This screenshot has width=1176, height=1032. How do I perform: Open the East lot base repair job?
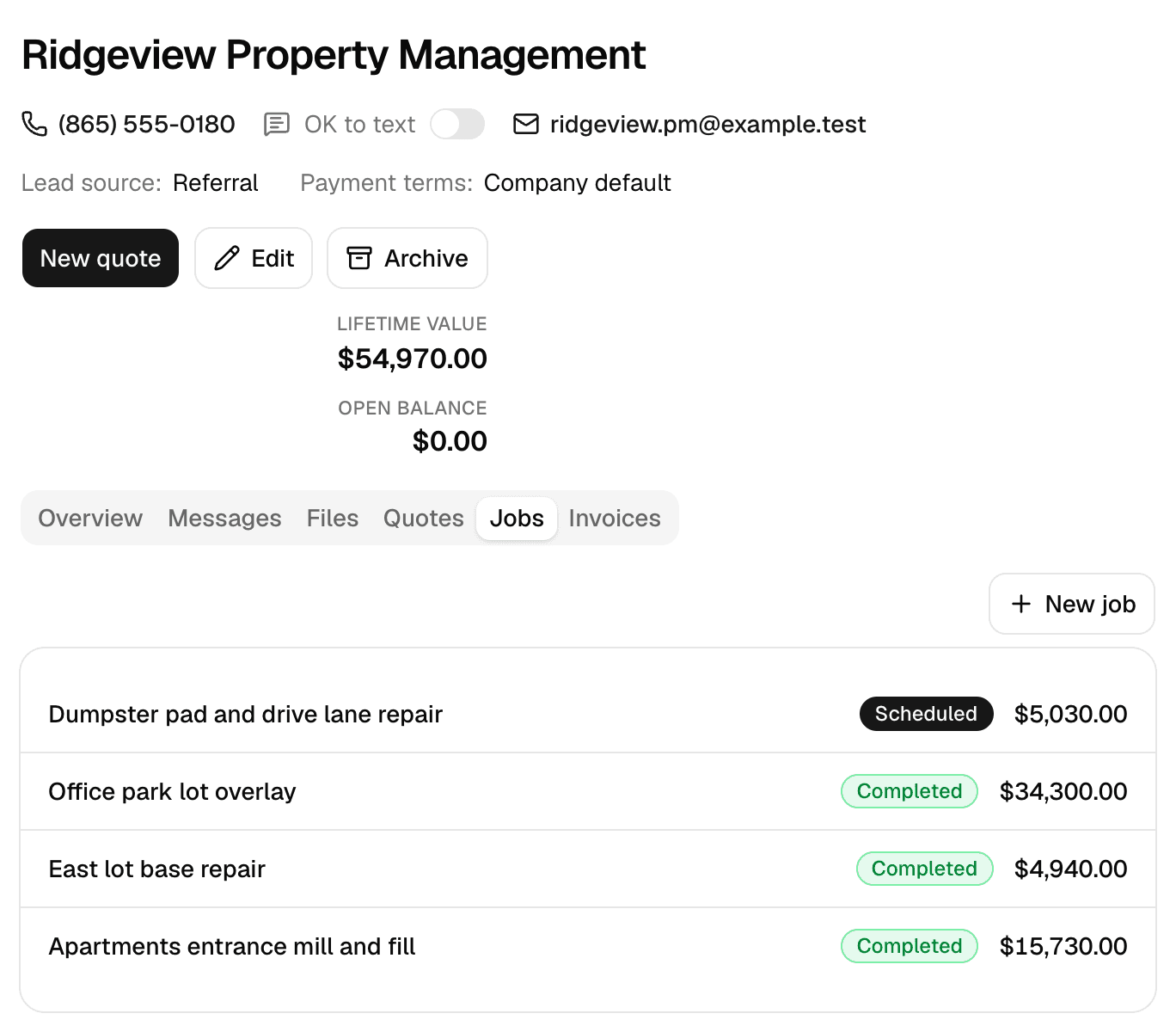coord(588,869)
